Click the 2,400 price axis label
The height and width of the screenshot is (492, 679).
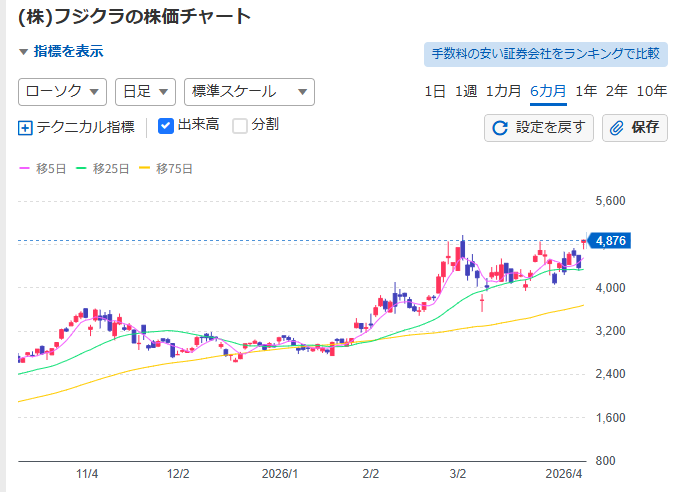(x=611, y=374)
